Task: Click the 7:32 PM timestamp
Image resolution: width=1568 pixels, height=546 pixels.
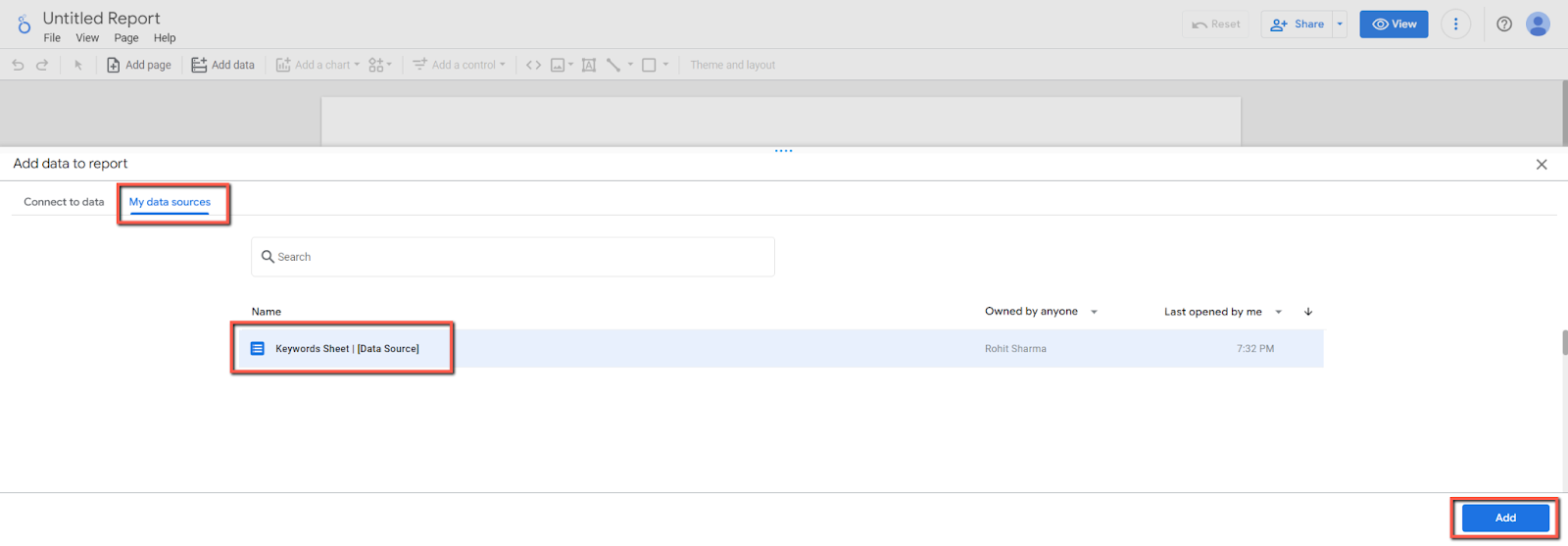Action: tap(1255, 349)
